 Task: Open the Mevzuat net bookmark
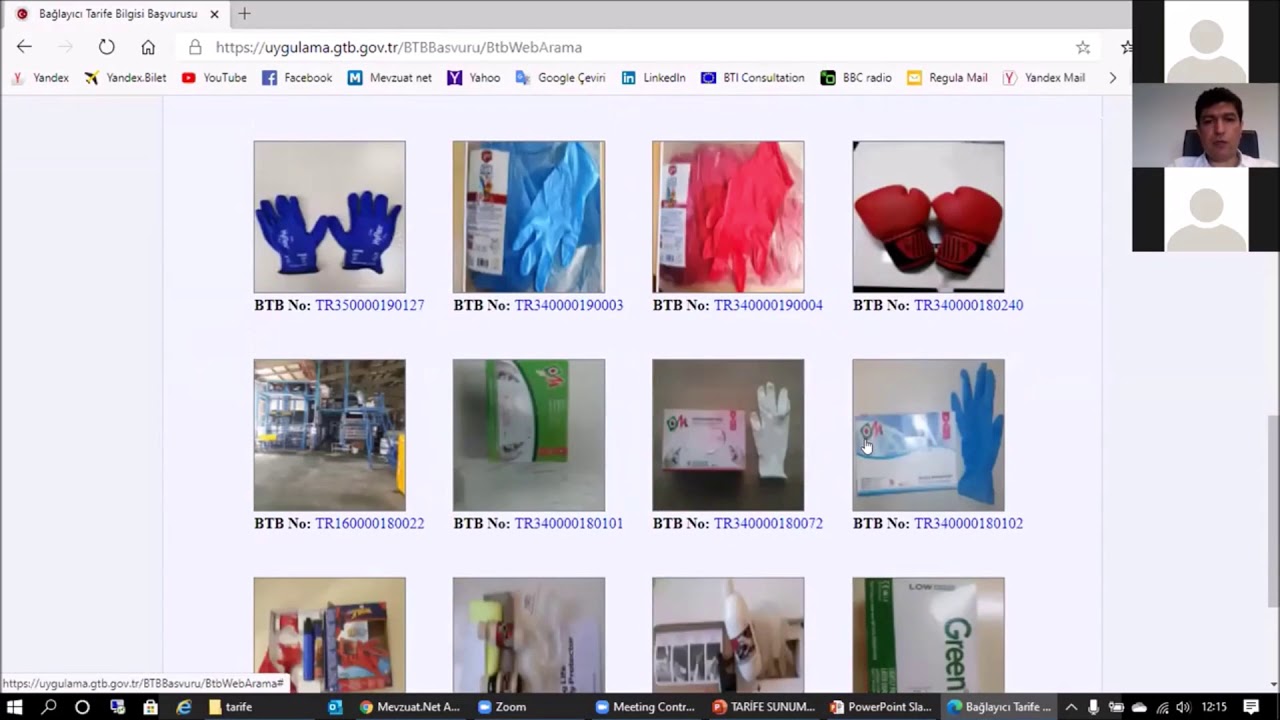[390, 77]
